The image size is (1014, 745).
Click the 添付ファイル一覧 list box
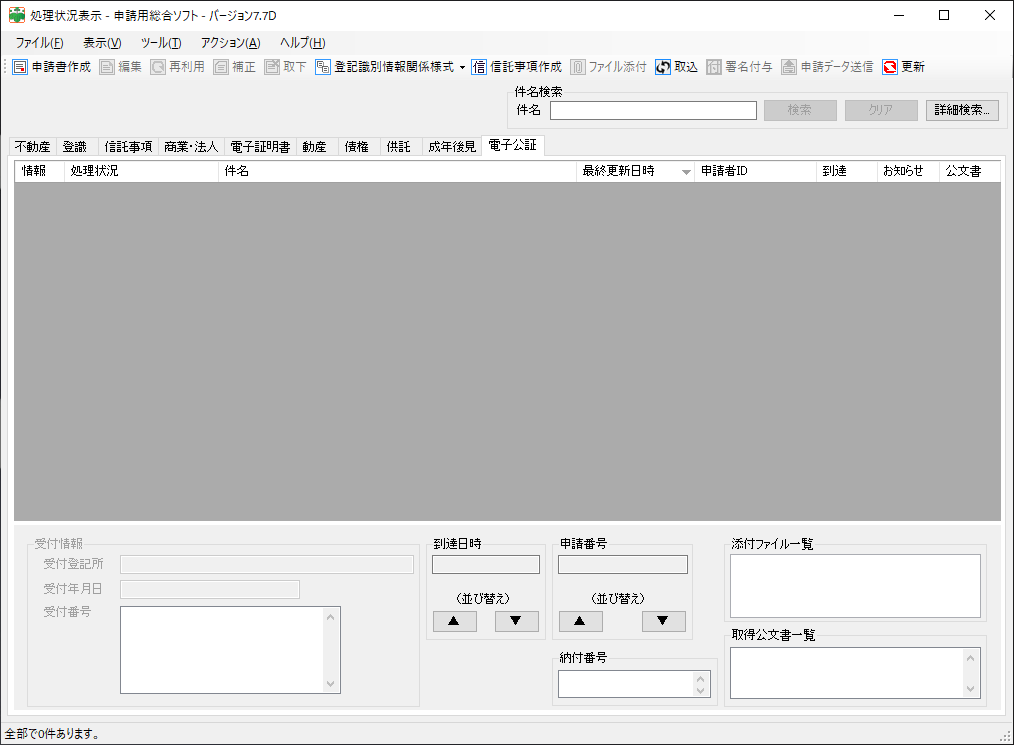click(x=855, y=586)
